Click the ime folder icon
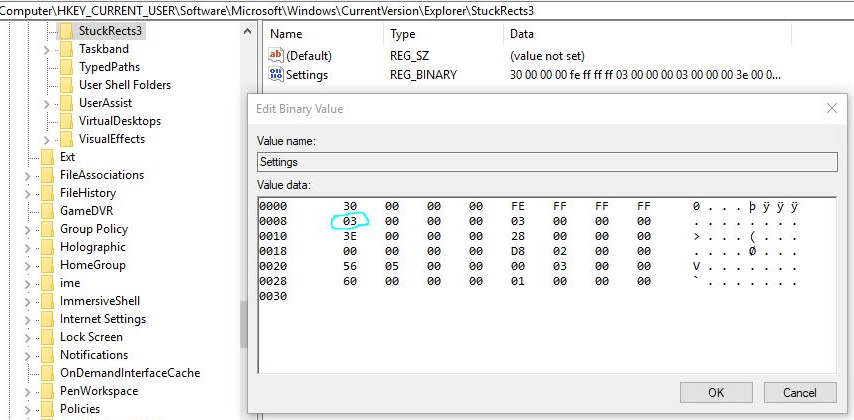The height and width of the screenshot is (420, 854). coord(48,283)
